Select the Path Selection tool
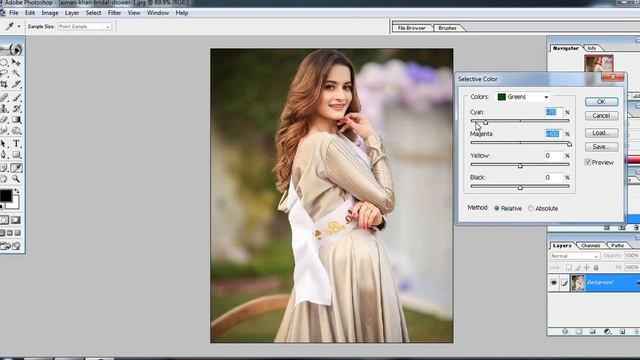The height and width of the screenshot is (360, 640). (x=4, y=144)
